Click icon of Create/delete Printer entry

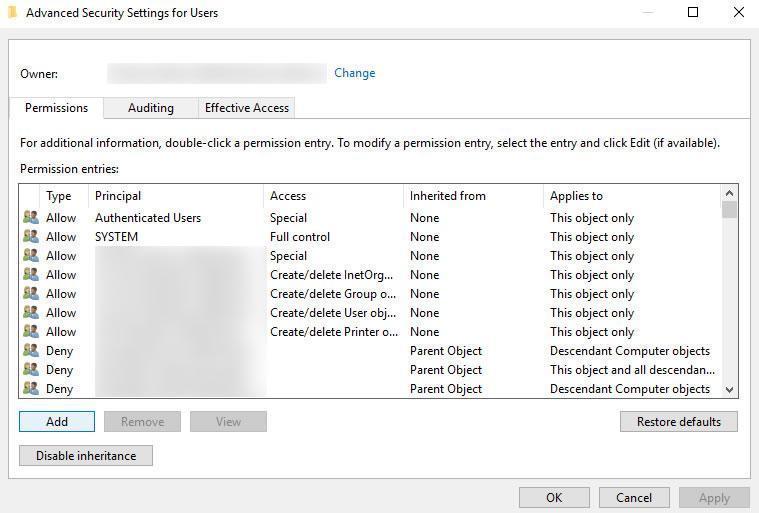pyautogui.click(x=30, y=332)
